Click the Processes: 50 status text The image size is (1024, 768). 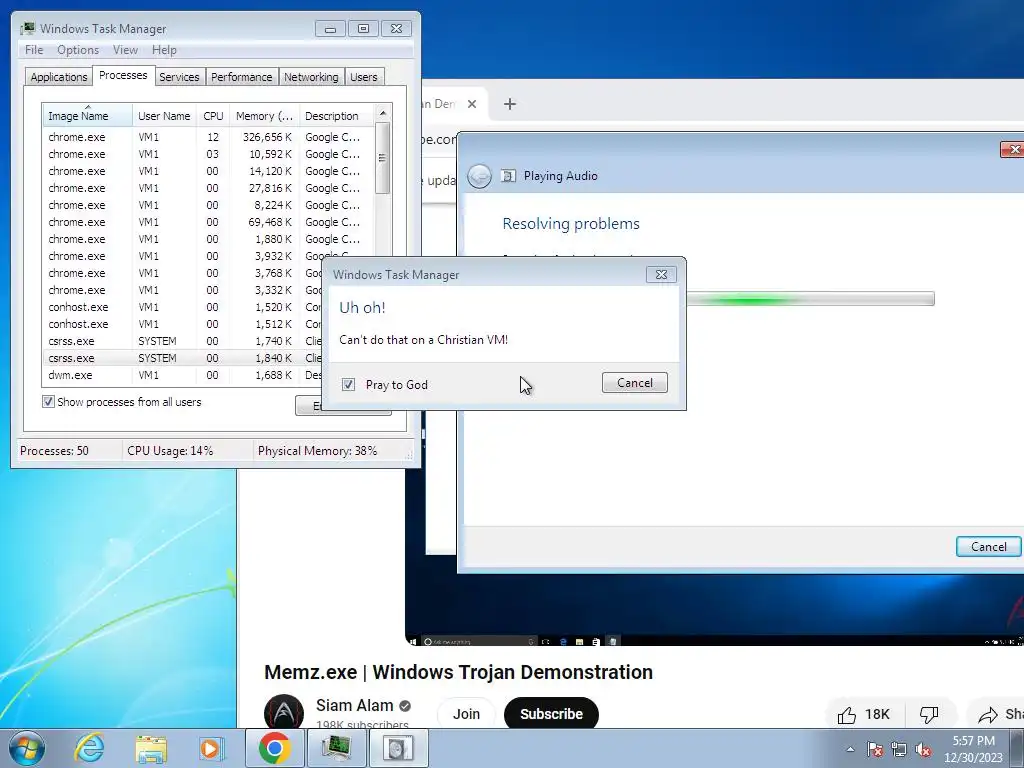[54, 451]
